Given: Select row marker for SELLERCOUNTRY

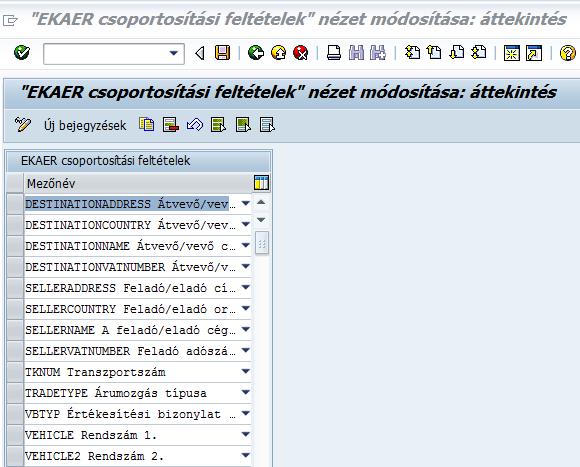Looking at the screenshot, I should [15, 309].
